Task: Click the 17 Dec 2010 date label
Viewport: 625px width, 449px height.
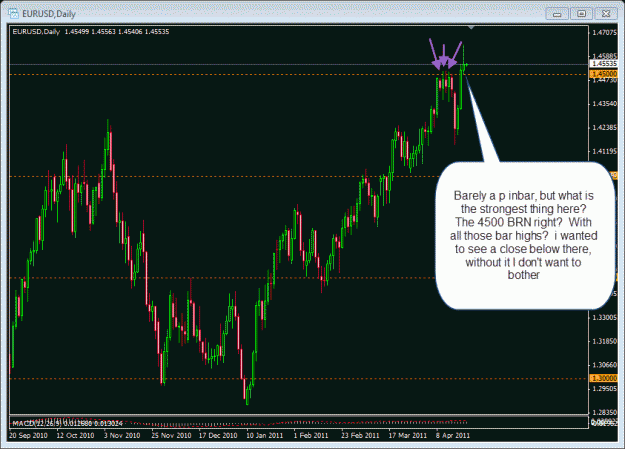Action: click(x=218, y=435)
